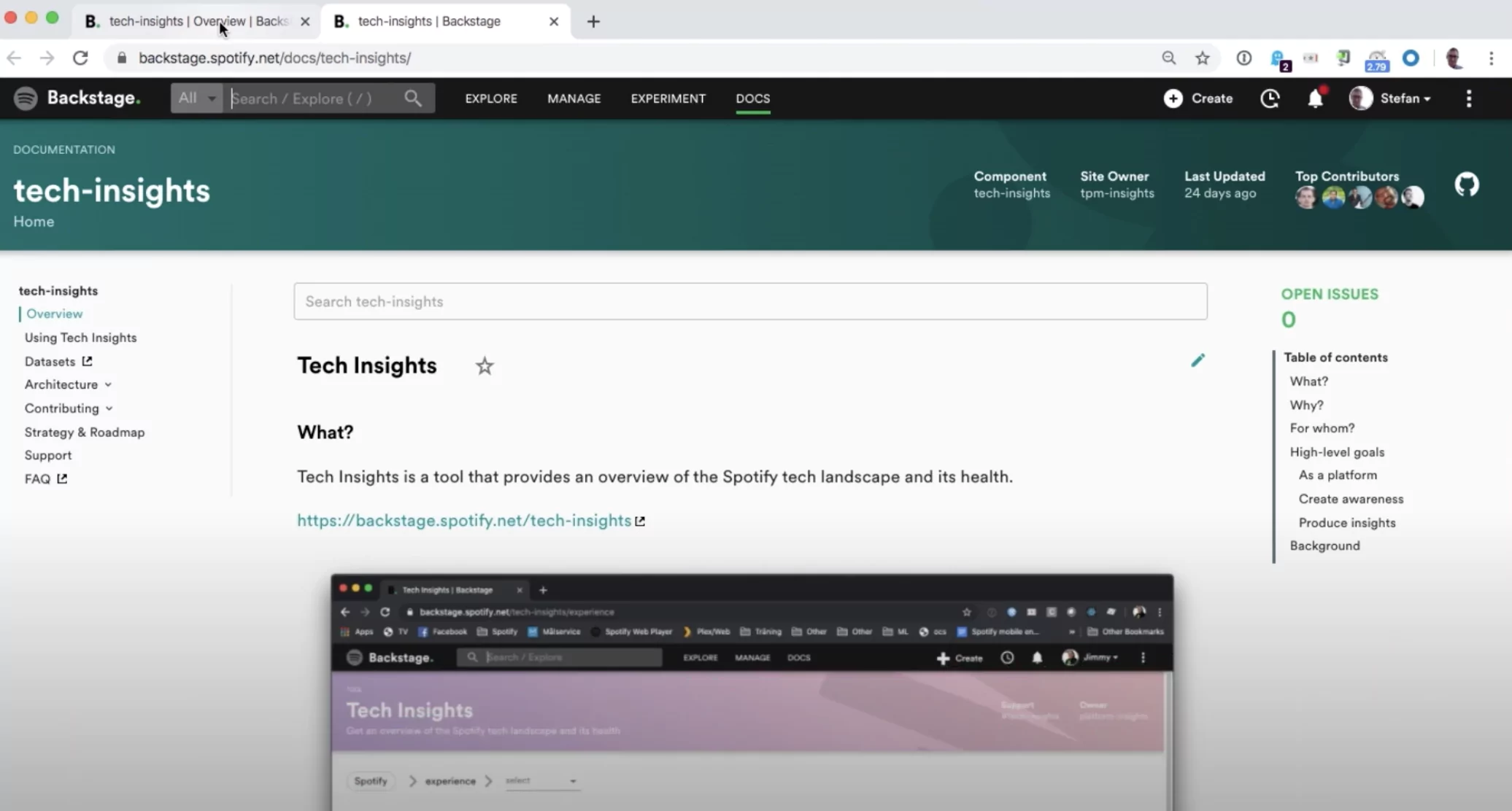Click the browser back arrow
Viewport: 1512px width, 811px height.
[x=14, y=58]
